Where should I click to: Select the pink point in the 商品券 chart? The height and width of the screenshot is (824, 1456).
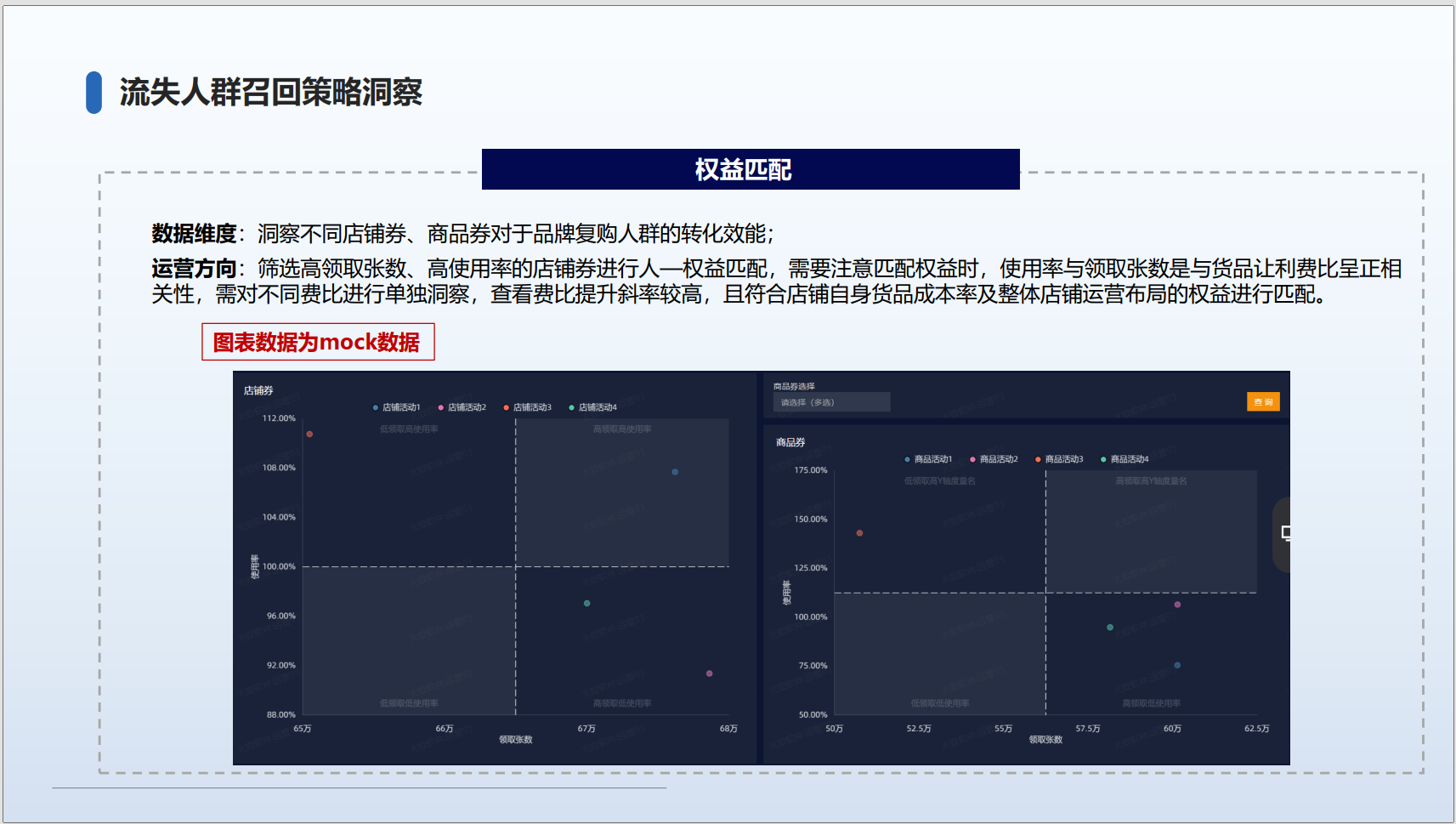coord(1177,605)
